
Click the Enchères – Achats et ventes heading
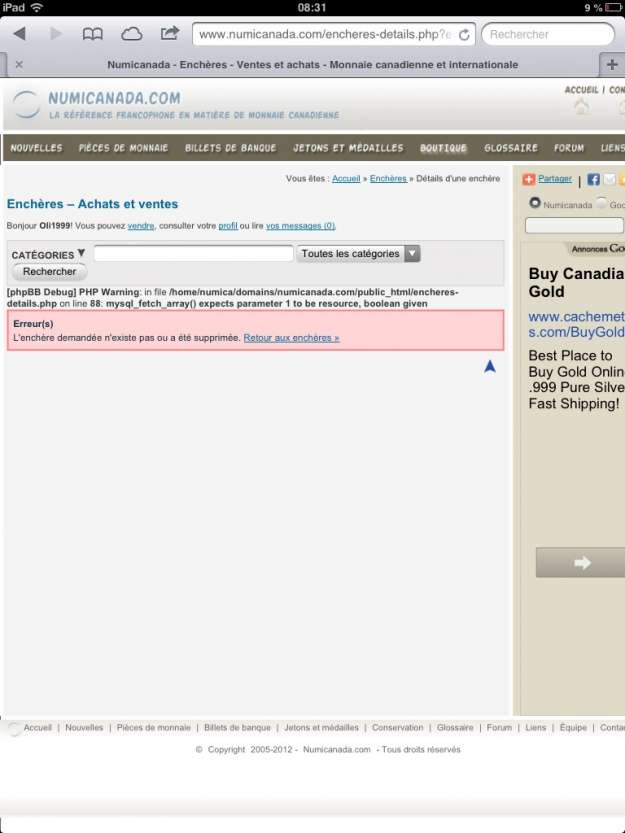pyautogui.click(x=92, y=204)
